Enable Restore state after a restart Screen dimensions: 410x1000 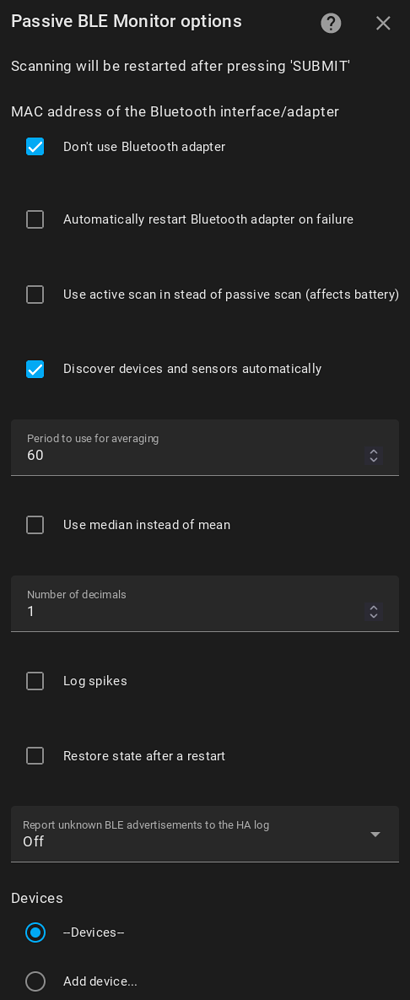(x=35, y=756)
